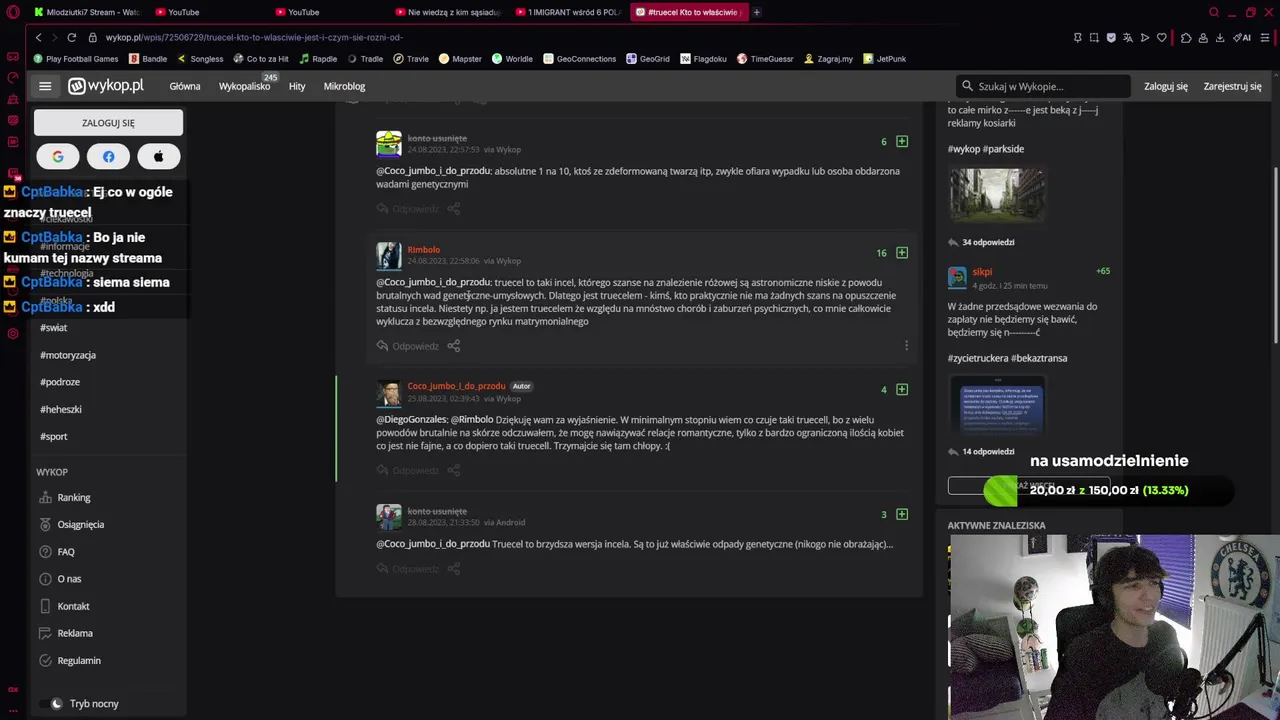1280x720 pixels.
Task: Sign in with the Apple button
Action: [x=159, y=157]
